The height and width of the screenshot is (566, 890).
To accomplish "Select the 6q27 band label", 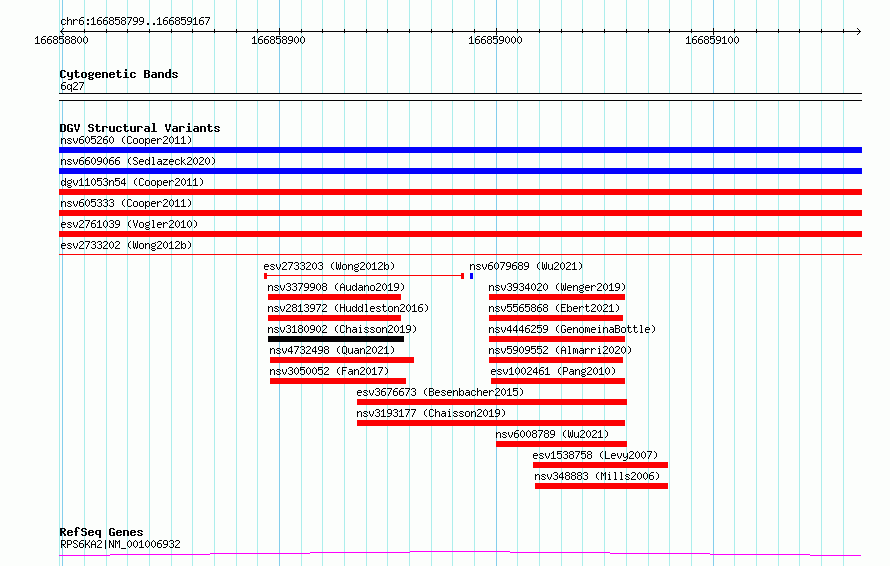I will [x=72, y=86].
